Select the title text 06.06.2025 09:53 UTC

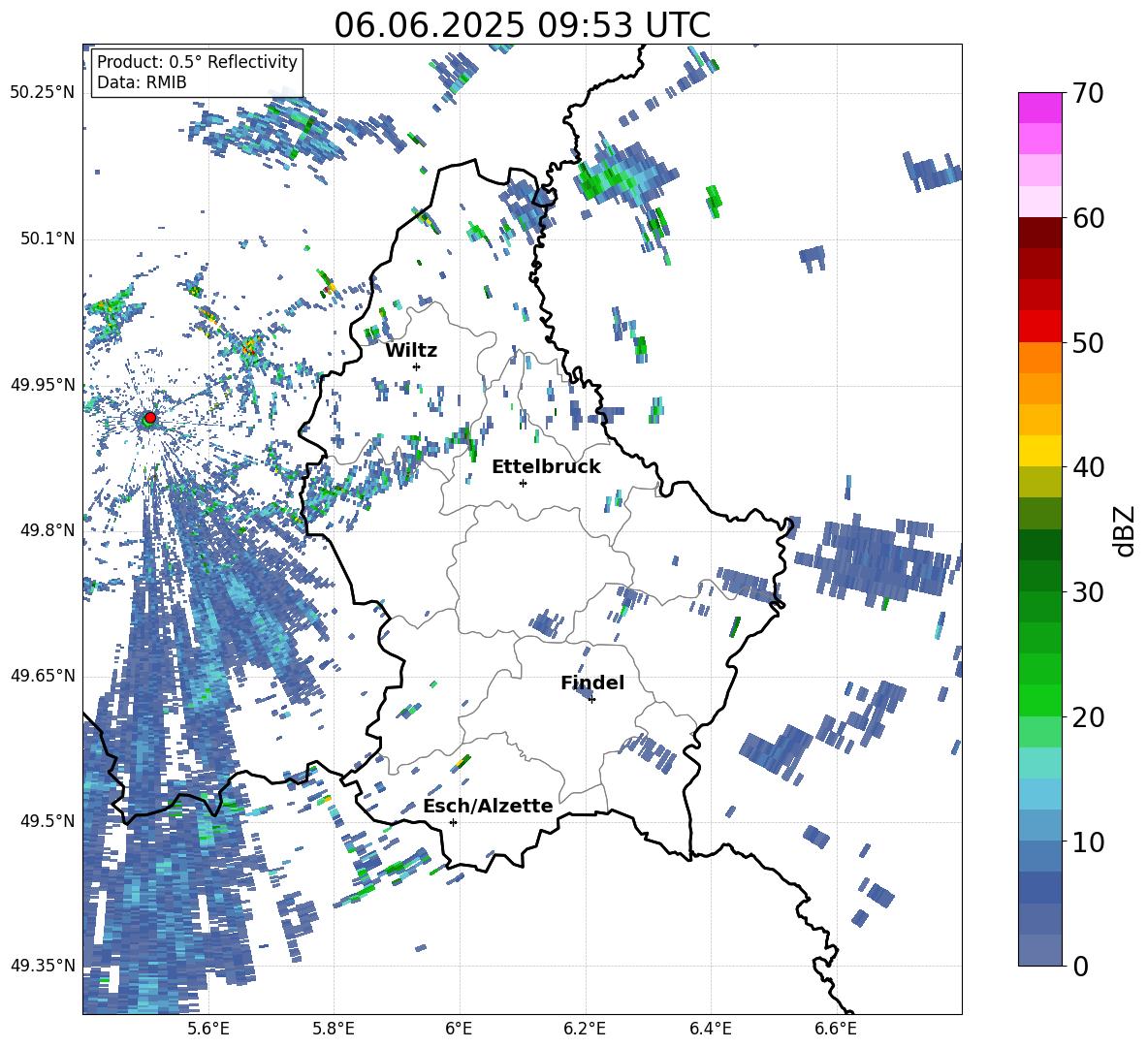pyautogui.click(x=522, y=25)
